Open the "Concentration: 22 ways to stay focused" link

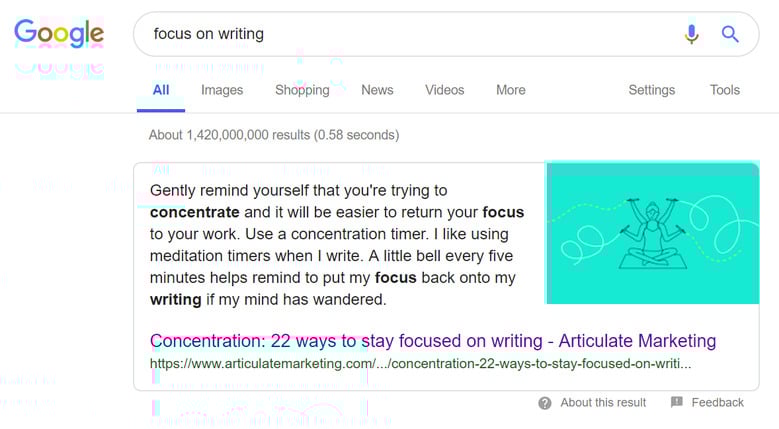click(433, 341)
